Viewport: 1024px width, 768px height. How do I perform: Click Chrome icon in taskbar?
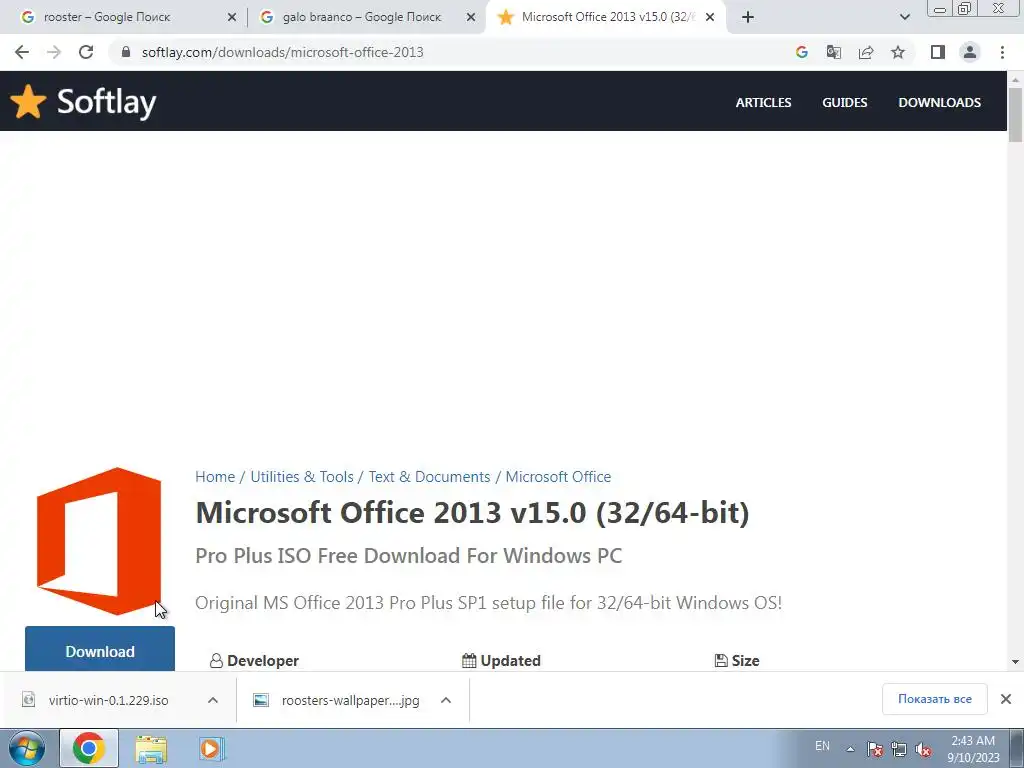(89, 748)
